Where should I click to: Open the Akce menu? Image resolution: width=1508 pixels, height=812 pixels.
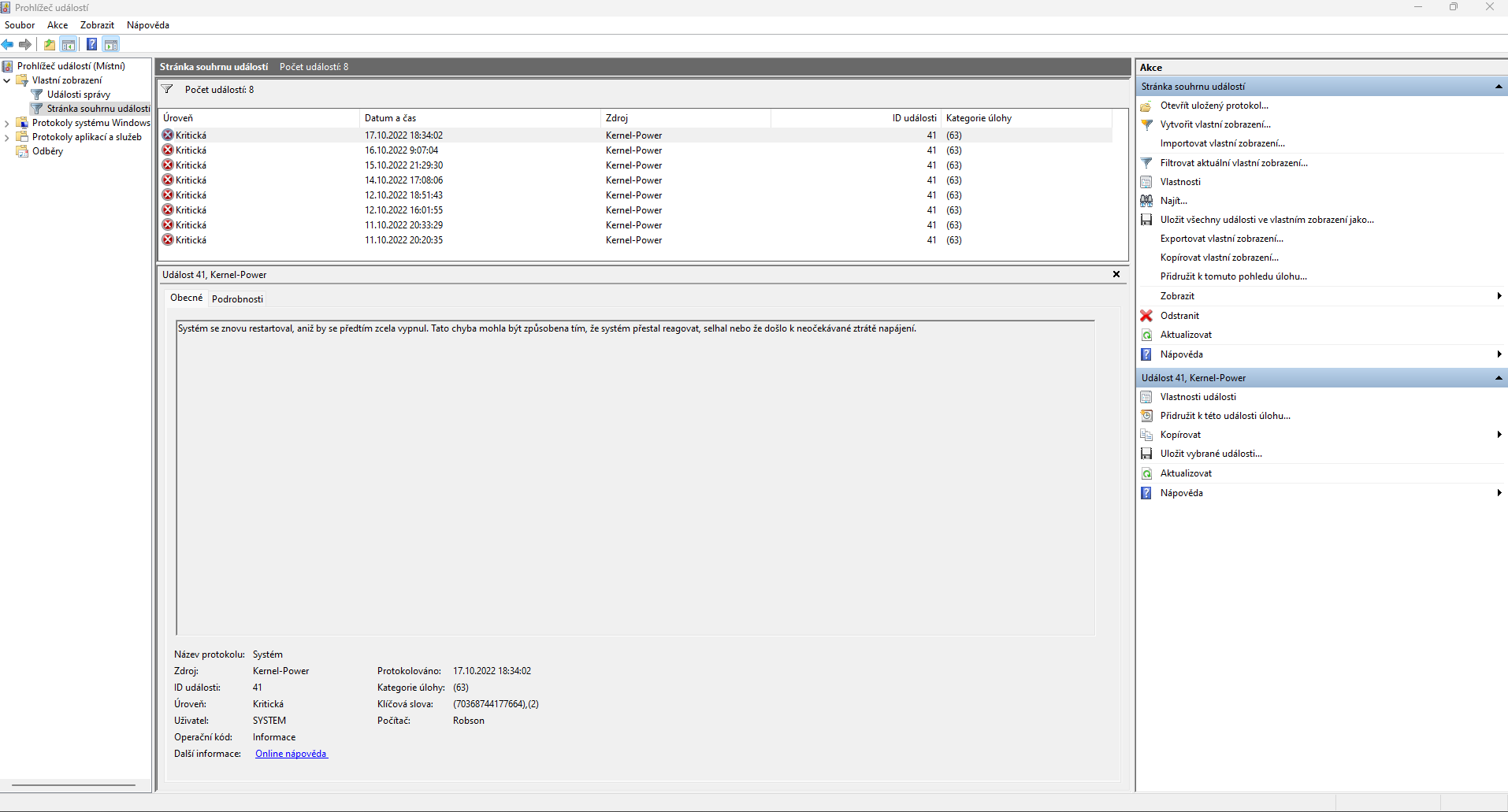click(x=58, y=25)
